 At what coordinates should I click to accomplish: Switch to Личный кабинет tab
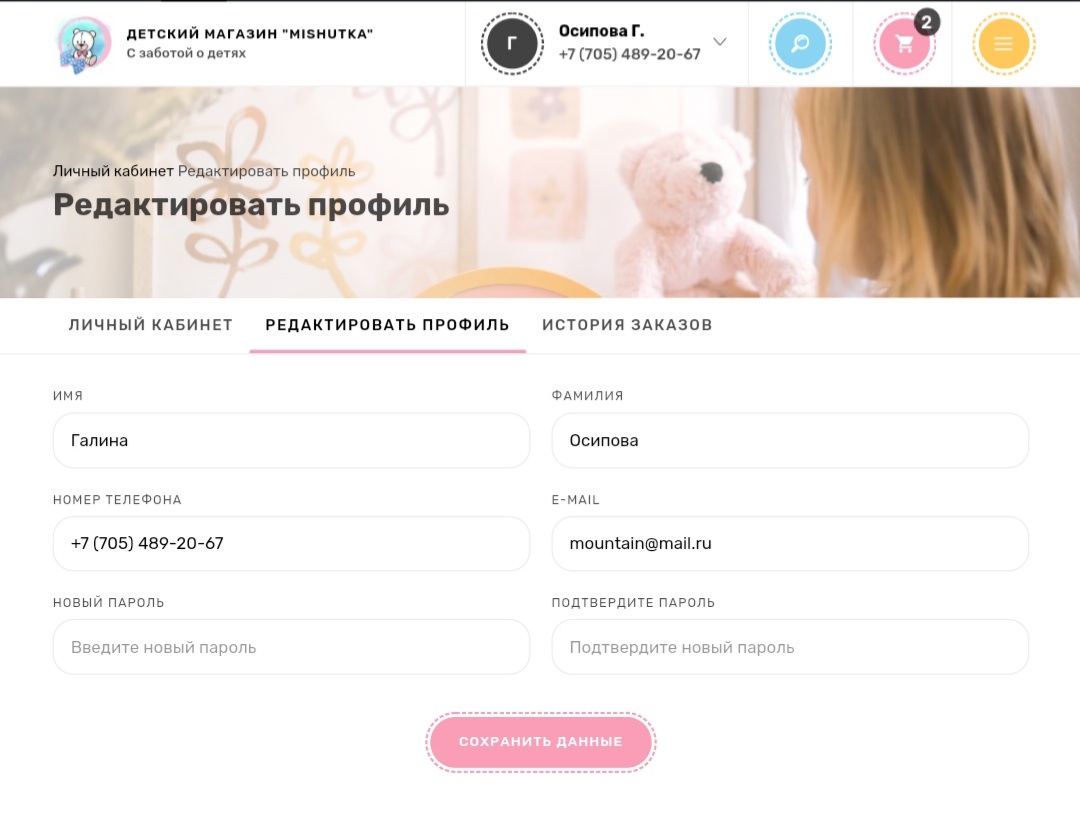point(150,325)
